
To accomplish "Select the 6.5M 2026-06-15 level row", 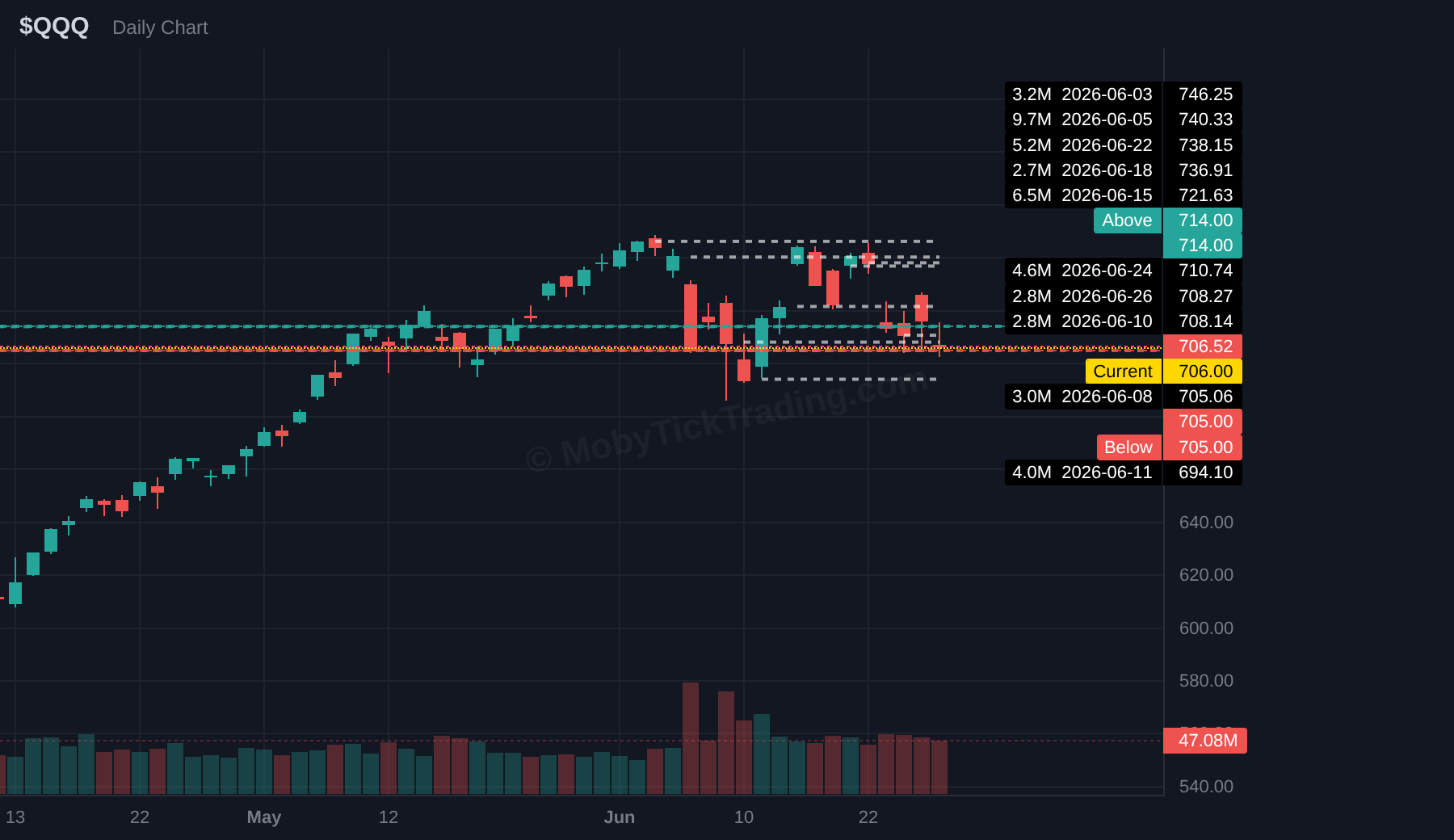I will pos(1124,195).
